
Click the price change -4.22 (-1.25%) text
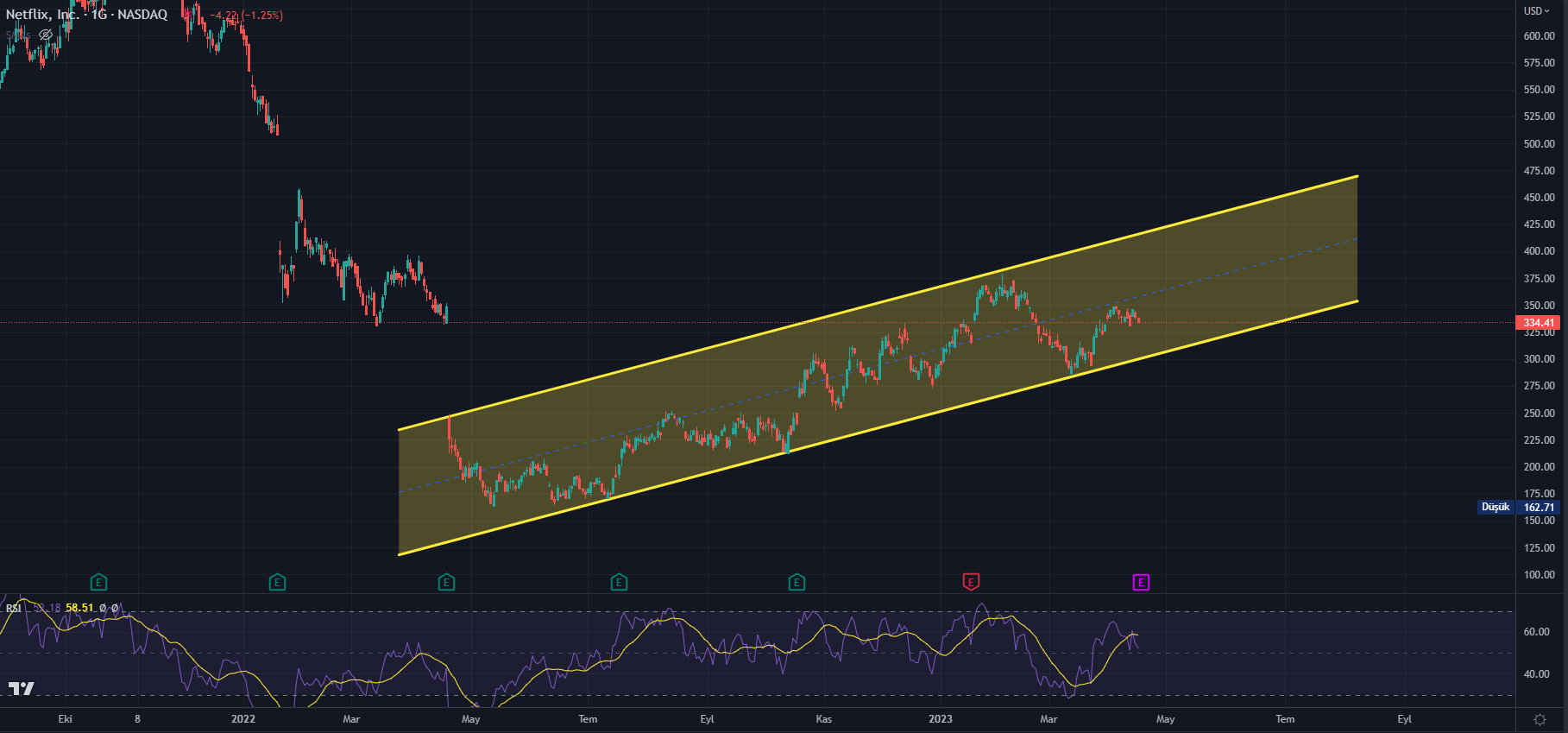click(x=247, y=16)
